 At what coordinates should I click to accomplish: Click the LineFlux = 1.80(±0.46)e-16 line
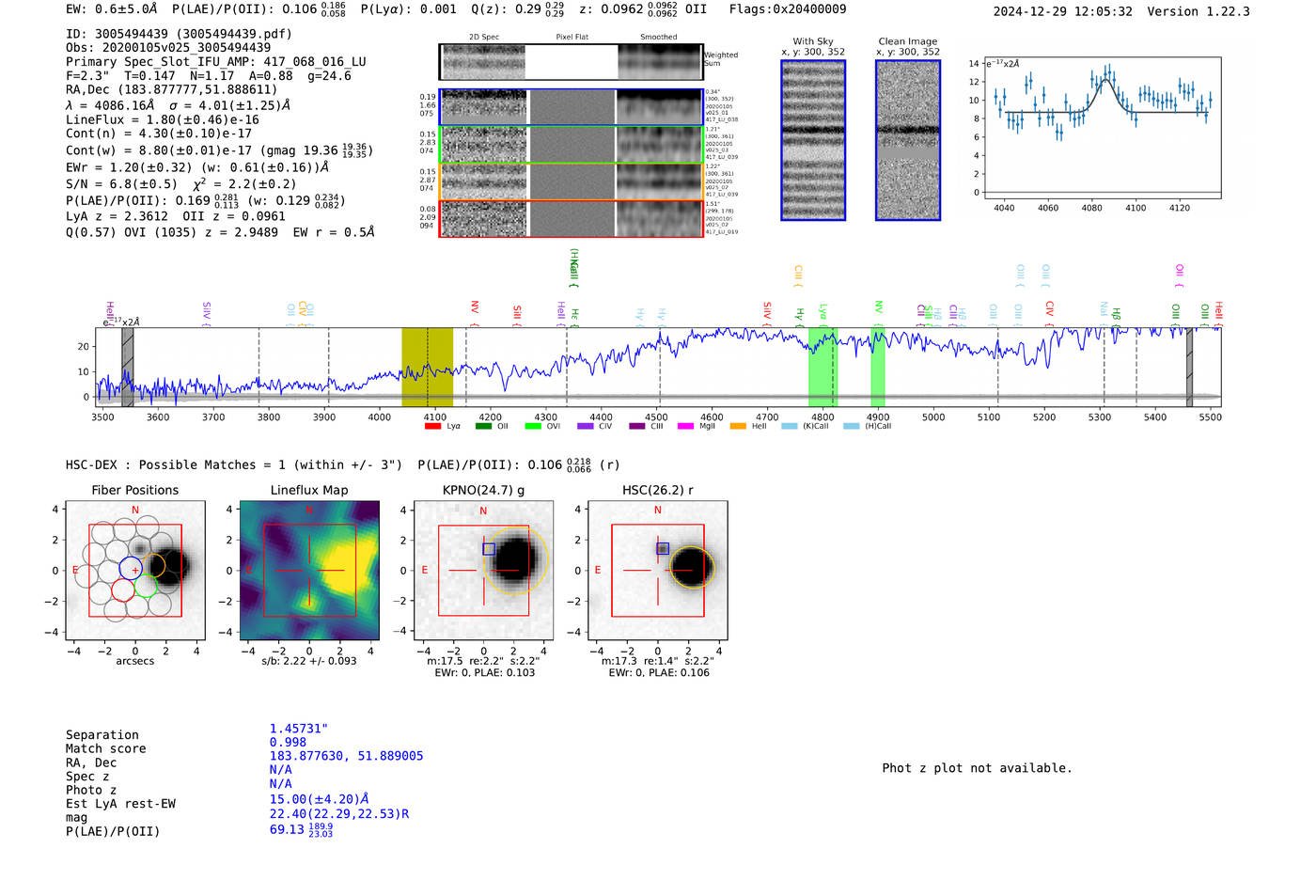[x=163, y=120]
